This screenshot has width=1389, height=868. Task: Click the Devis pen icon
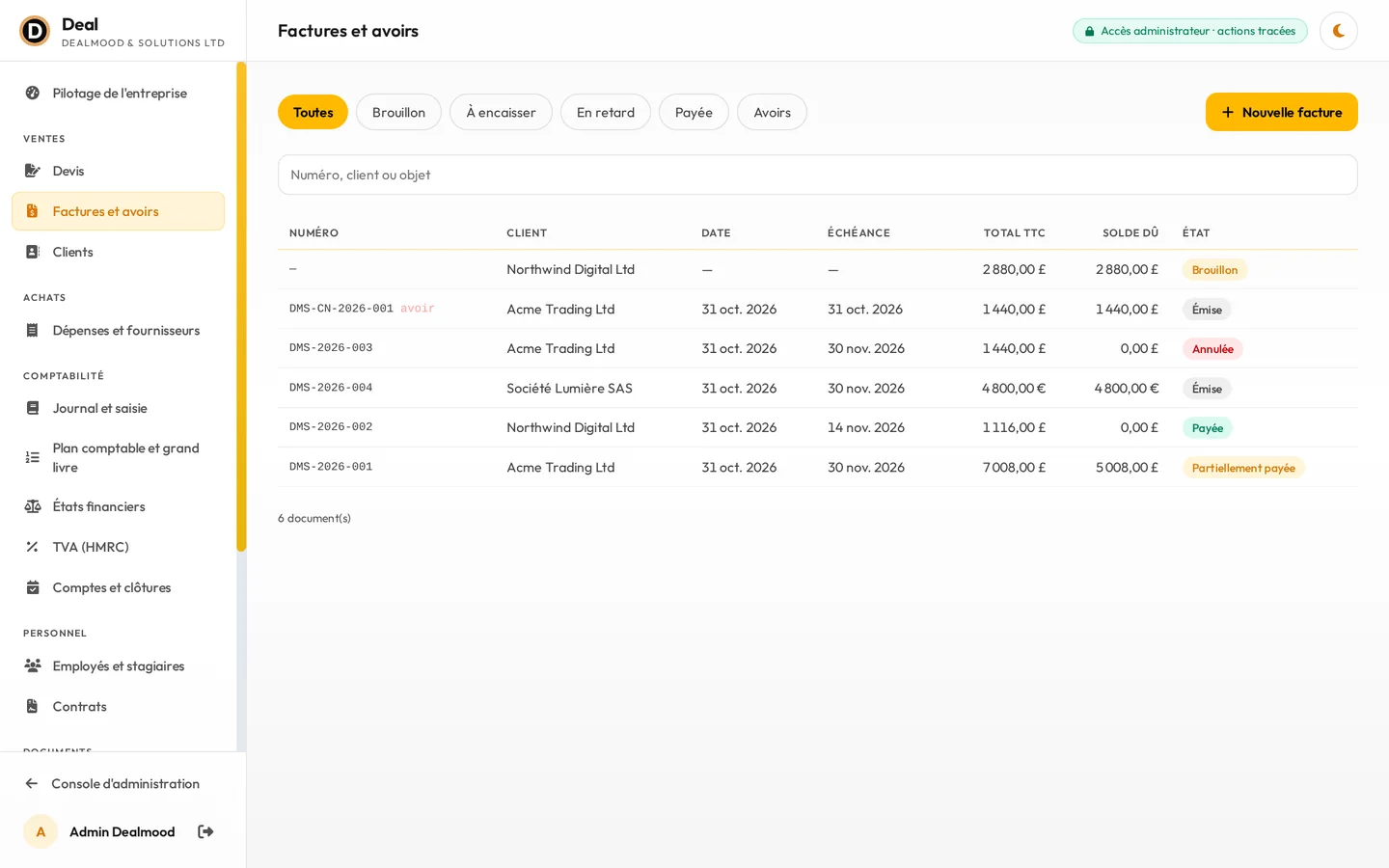[x=33, y=171]
